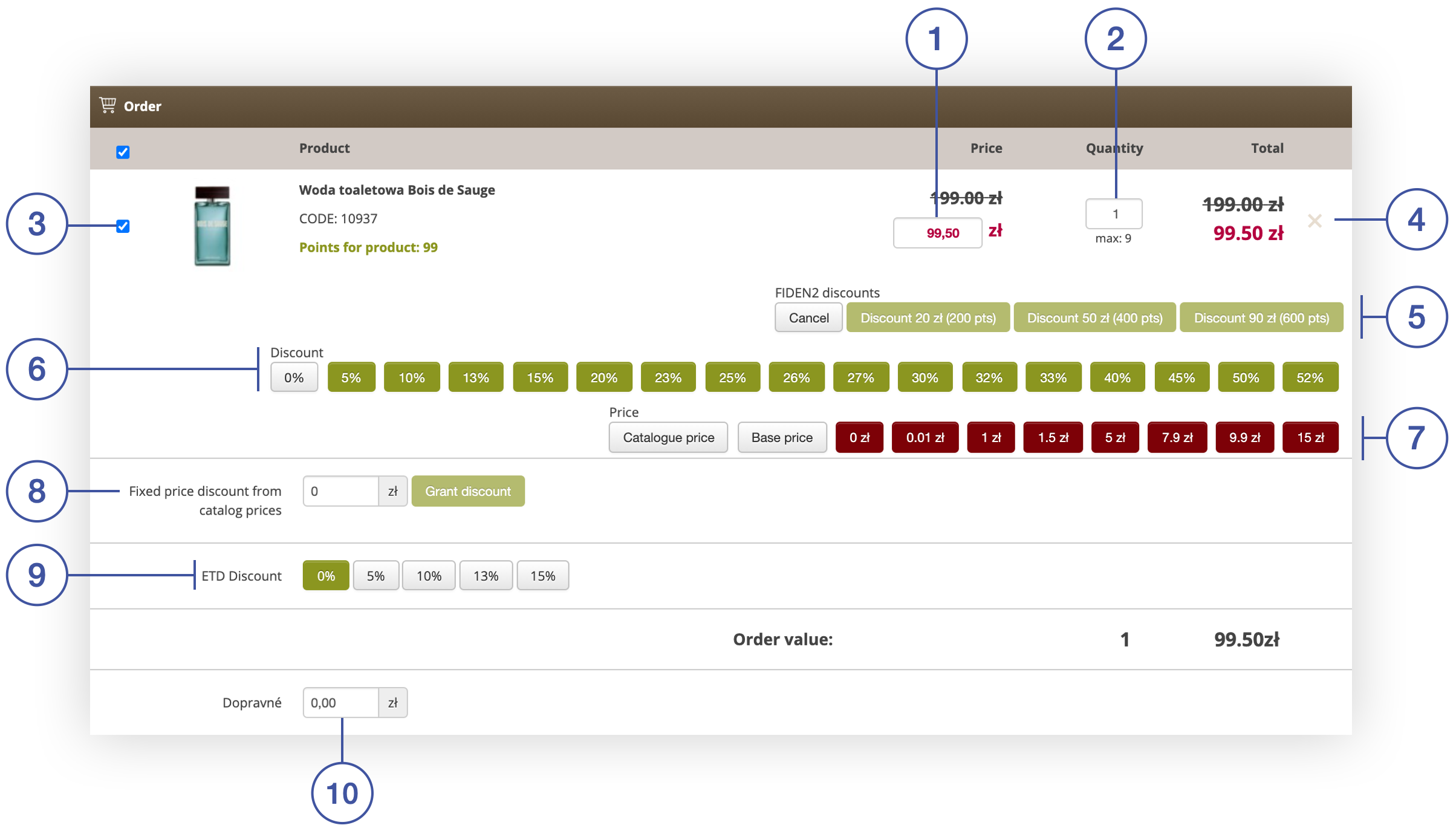Apply the 33% discount
Viewport: 1456px width, 831px height.
coord(1053,377)
